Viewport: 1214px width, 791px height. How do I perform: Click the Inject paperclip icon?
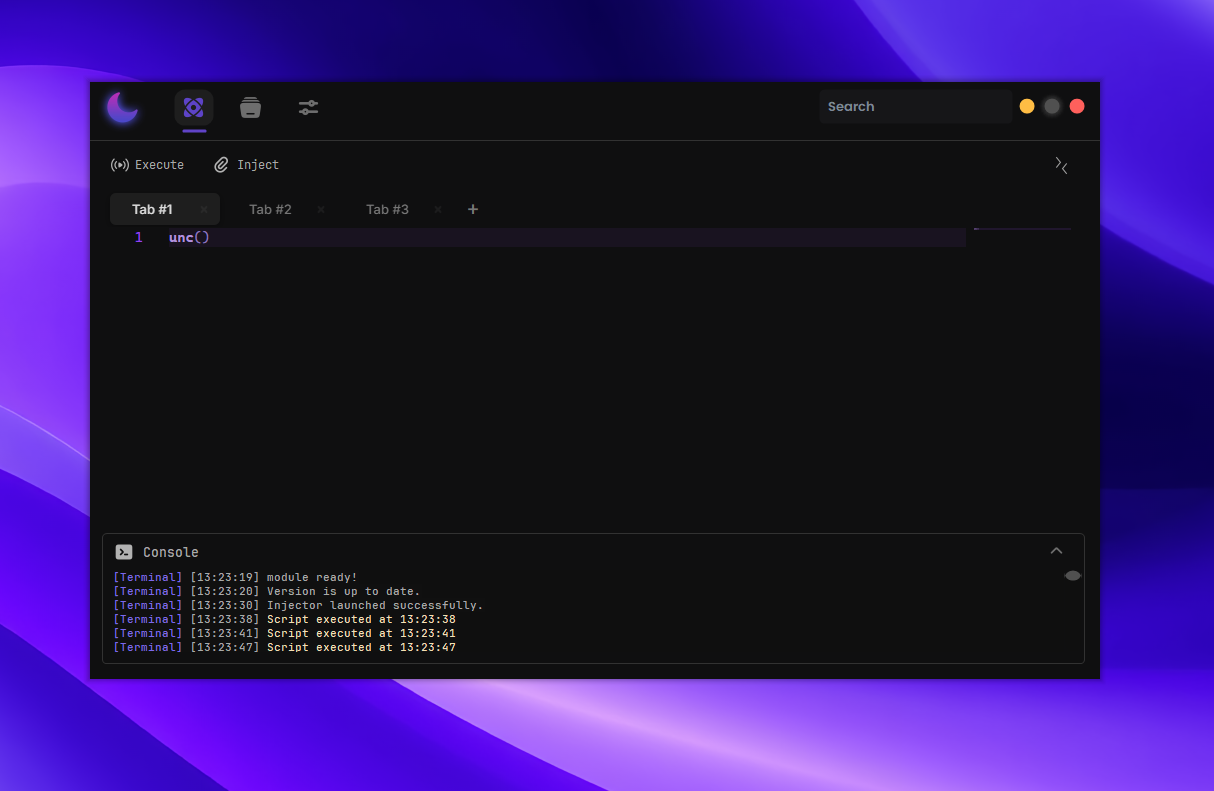222,165
